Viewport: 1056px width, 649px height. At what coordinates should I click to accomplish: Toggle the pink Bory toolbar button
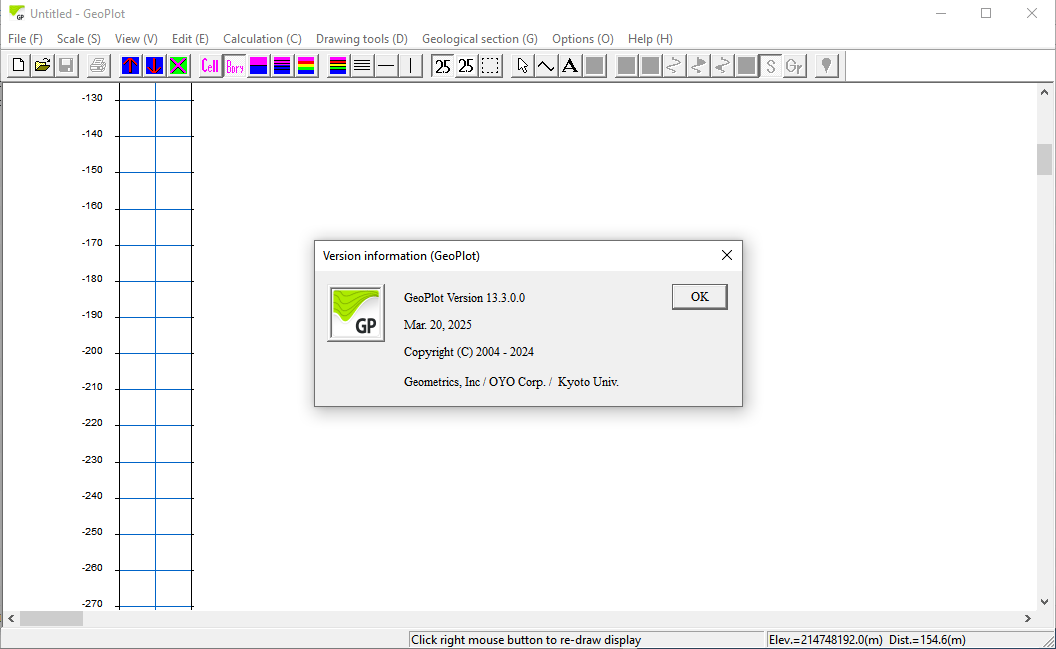coord(234,66)
